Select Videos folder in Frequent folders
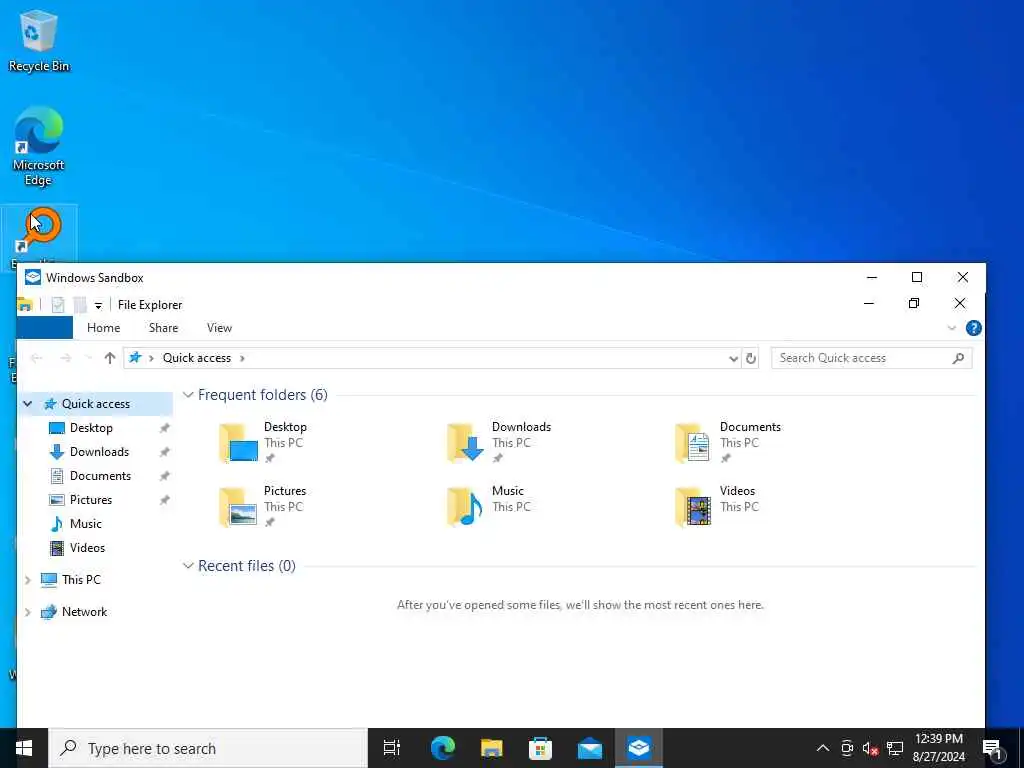Image resolution: width=1024 pixels, height=768 pixels. [x=716, y=507]
